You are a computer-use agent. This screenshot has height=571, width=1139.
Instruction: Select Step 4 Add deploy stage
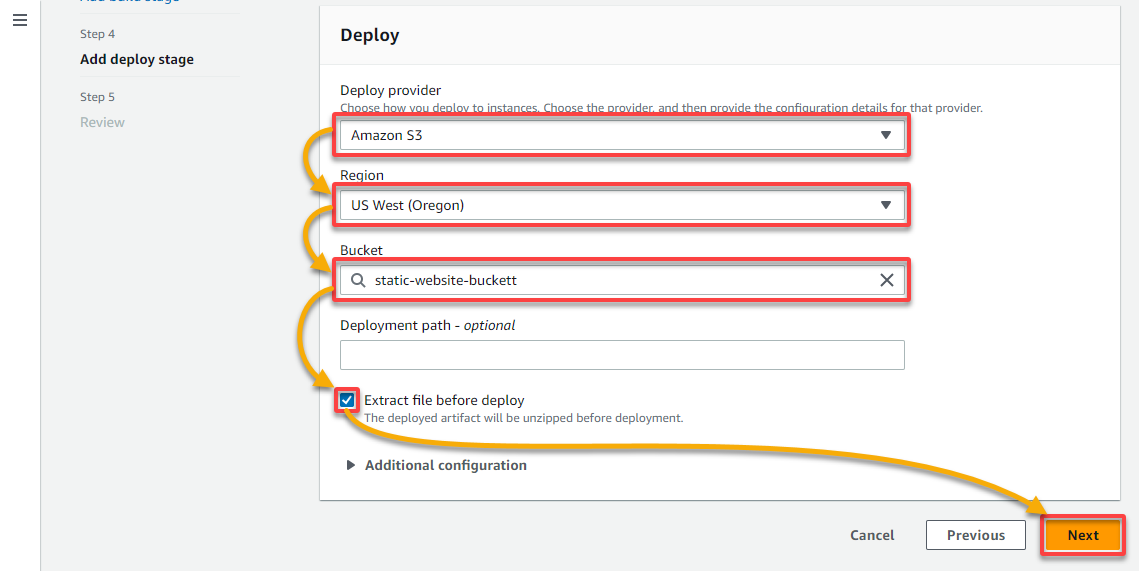click(137, 60)
